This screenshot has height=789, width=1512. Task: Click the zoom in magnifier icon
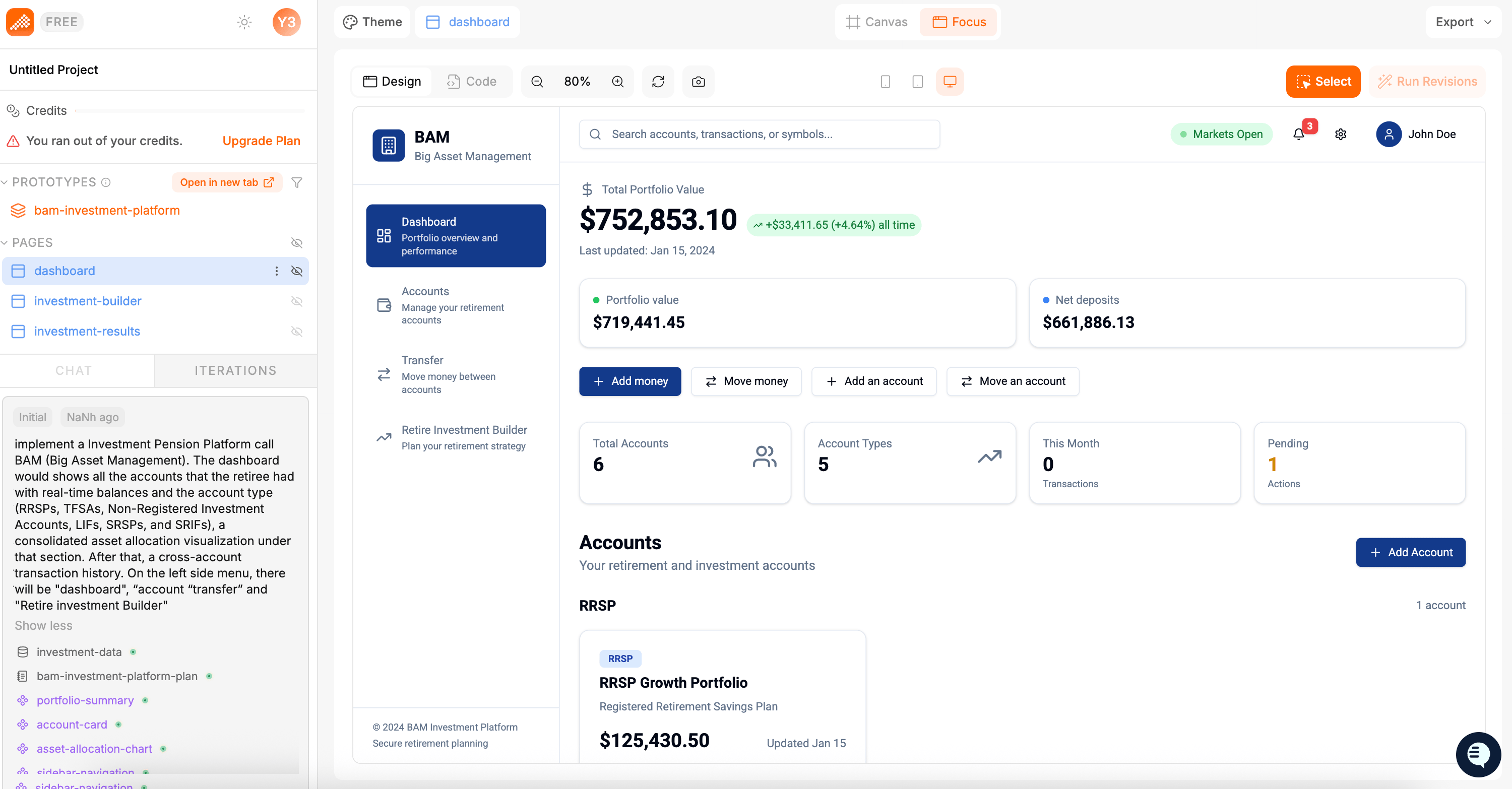tap(617, 82)
